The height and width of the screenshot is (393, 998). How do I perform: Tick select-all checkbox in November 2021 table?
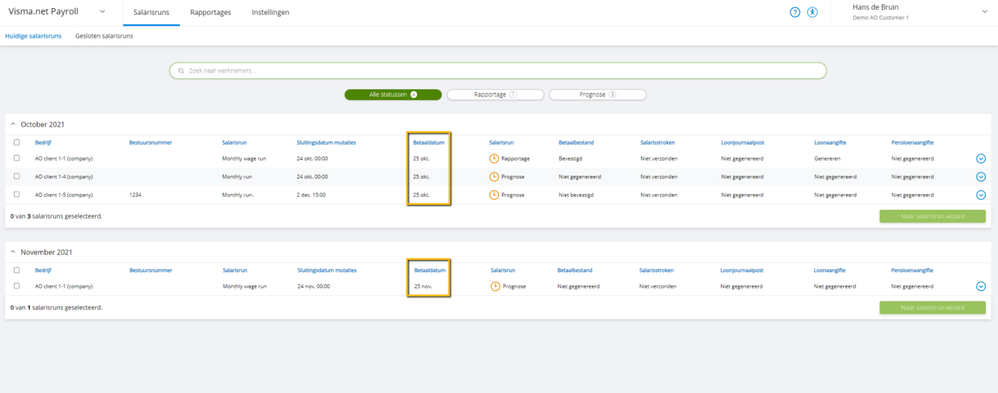coord(17,271)
